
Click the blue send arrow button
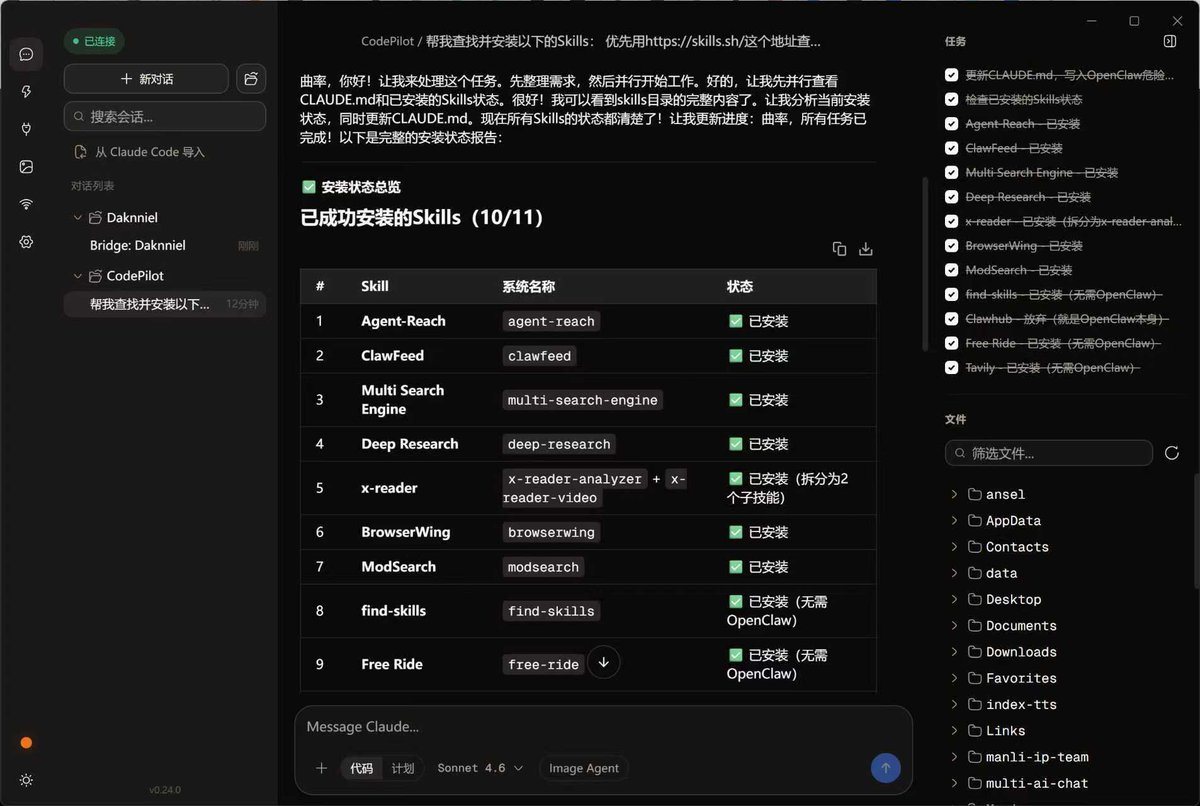(x=885, y=768)
